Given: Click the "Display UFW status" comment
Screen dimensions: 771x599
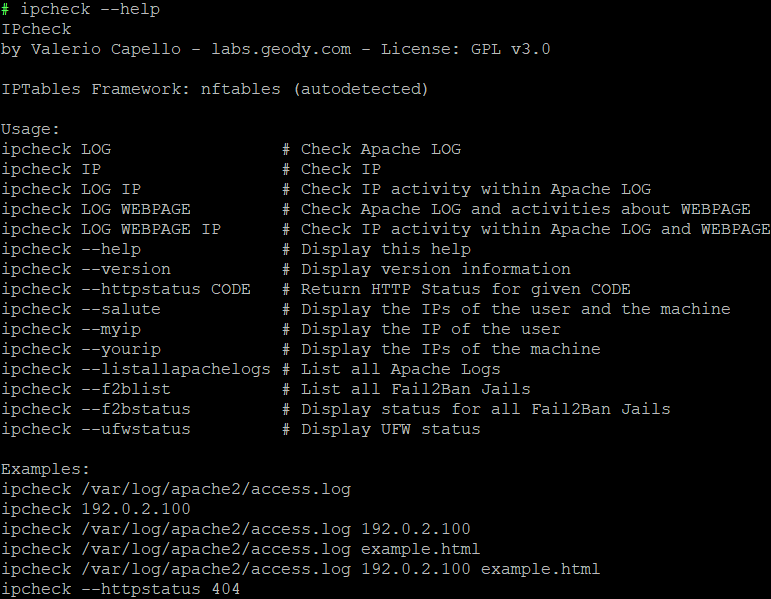Looking at the screenshot, I should coord(391,429).
